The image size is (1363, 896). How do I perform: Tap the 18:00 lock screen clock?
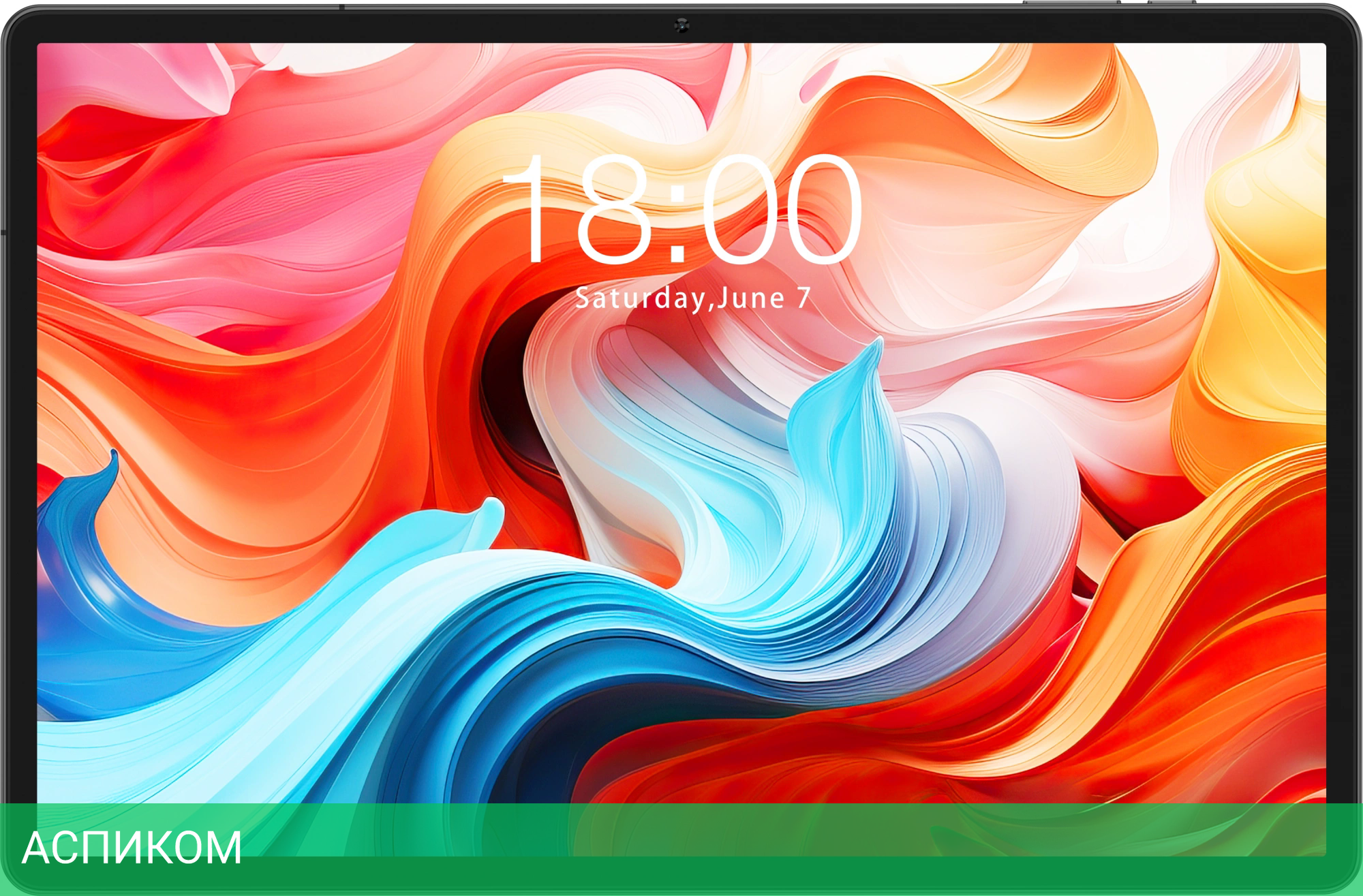(681, 208)
